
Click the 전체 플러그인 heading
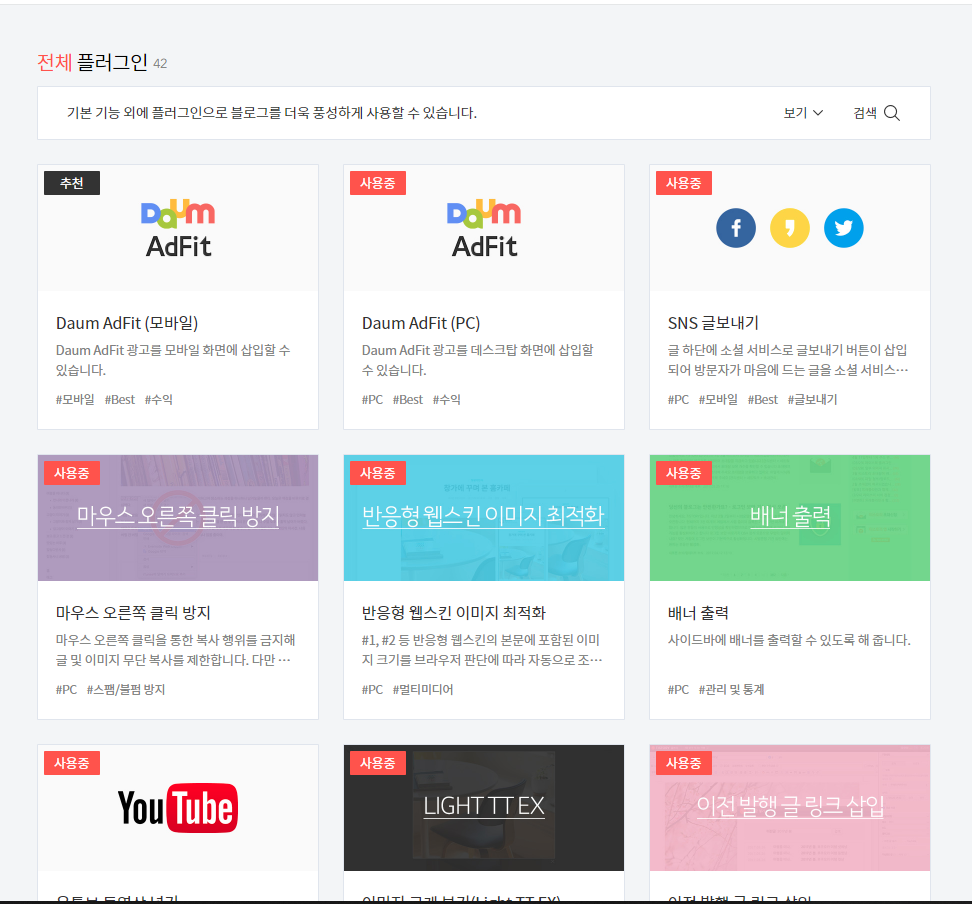coord(92,63)
